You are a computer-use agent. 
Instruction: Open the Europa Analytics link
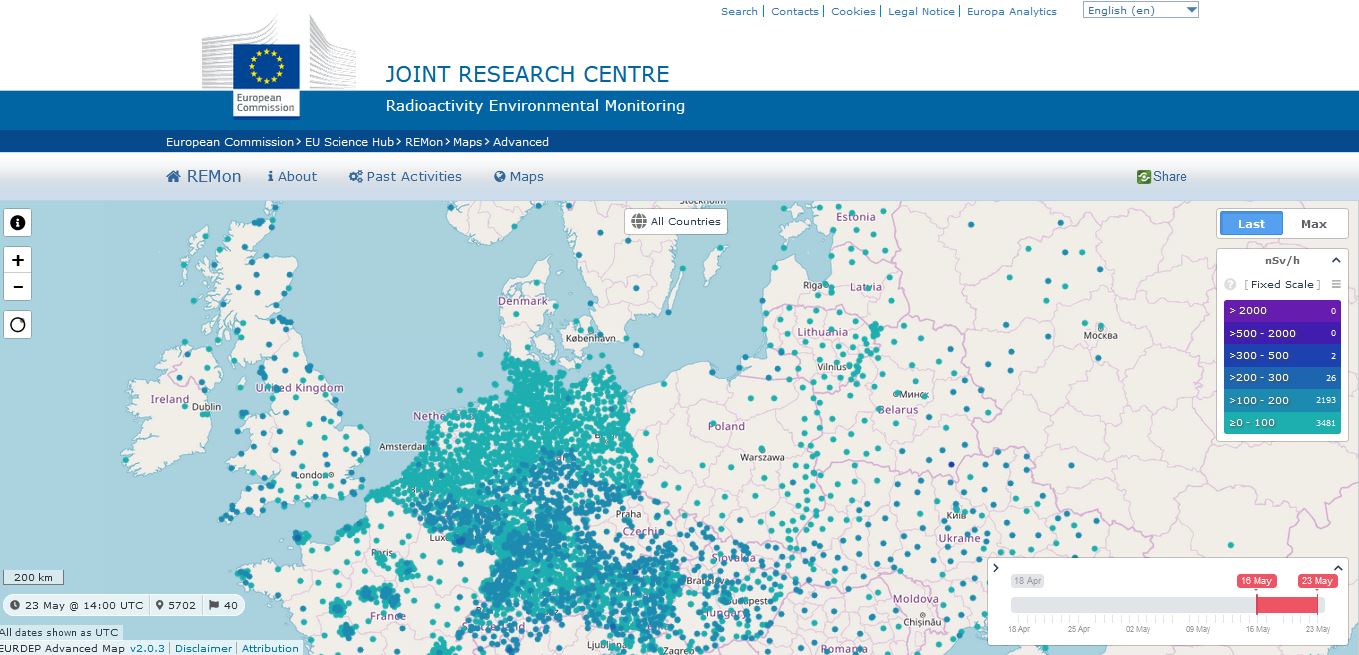click(1012, 11)
